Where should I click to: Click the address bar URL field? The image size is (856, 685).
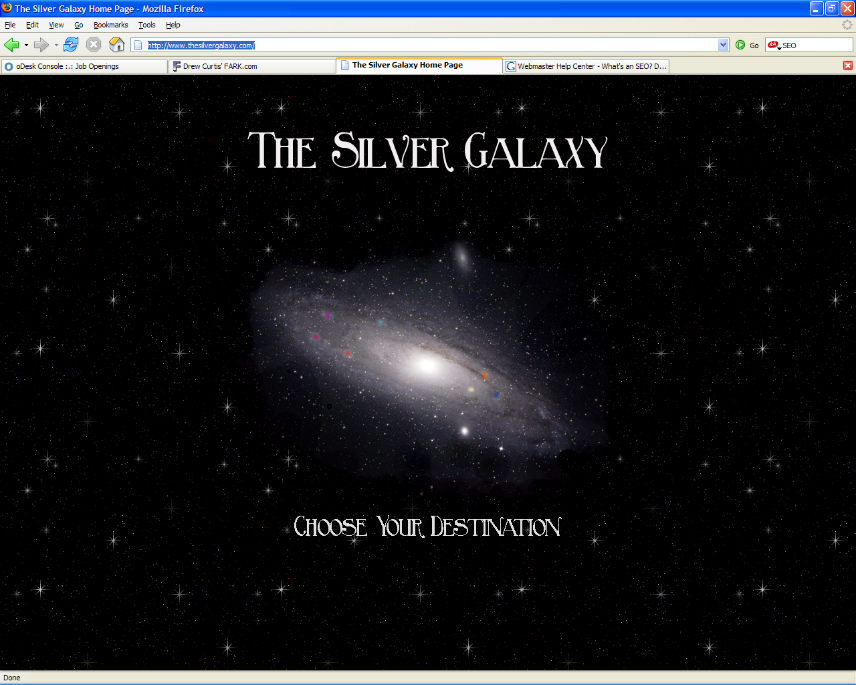[430, 45]
